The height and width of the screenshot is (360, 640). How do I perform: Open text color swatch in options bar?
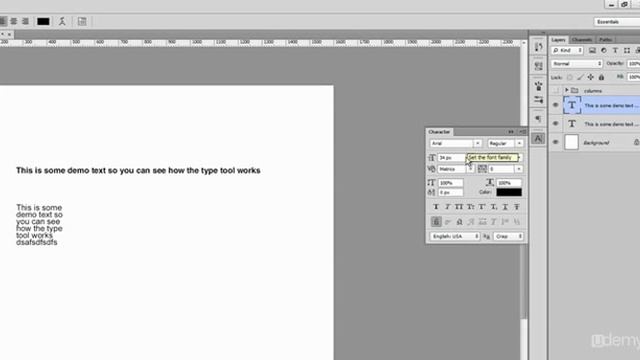coord(43,21)
